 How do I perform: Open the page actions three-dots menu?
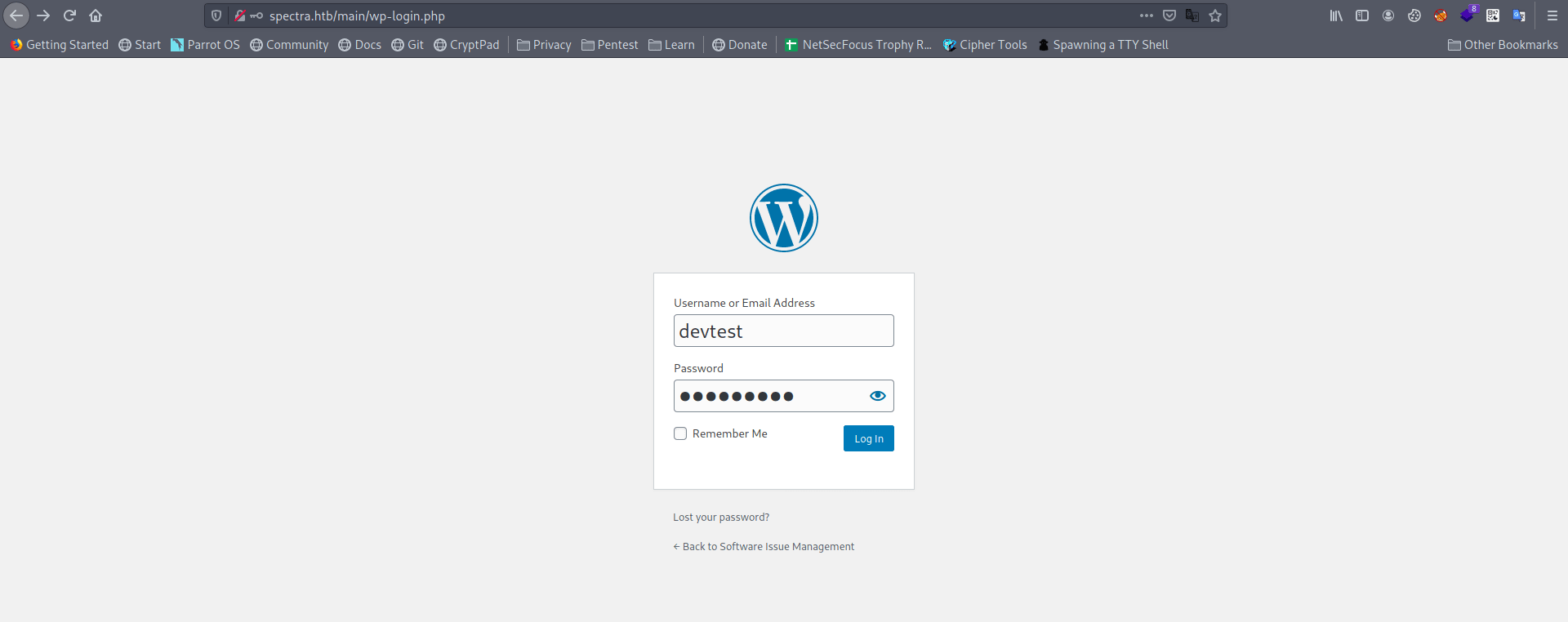click(1147, 16)
